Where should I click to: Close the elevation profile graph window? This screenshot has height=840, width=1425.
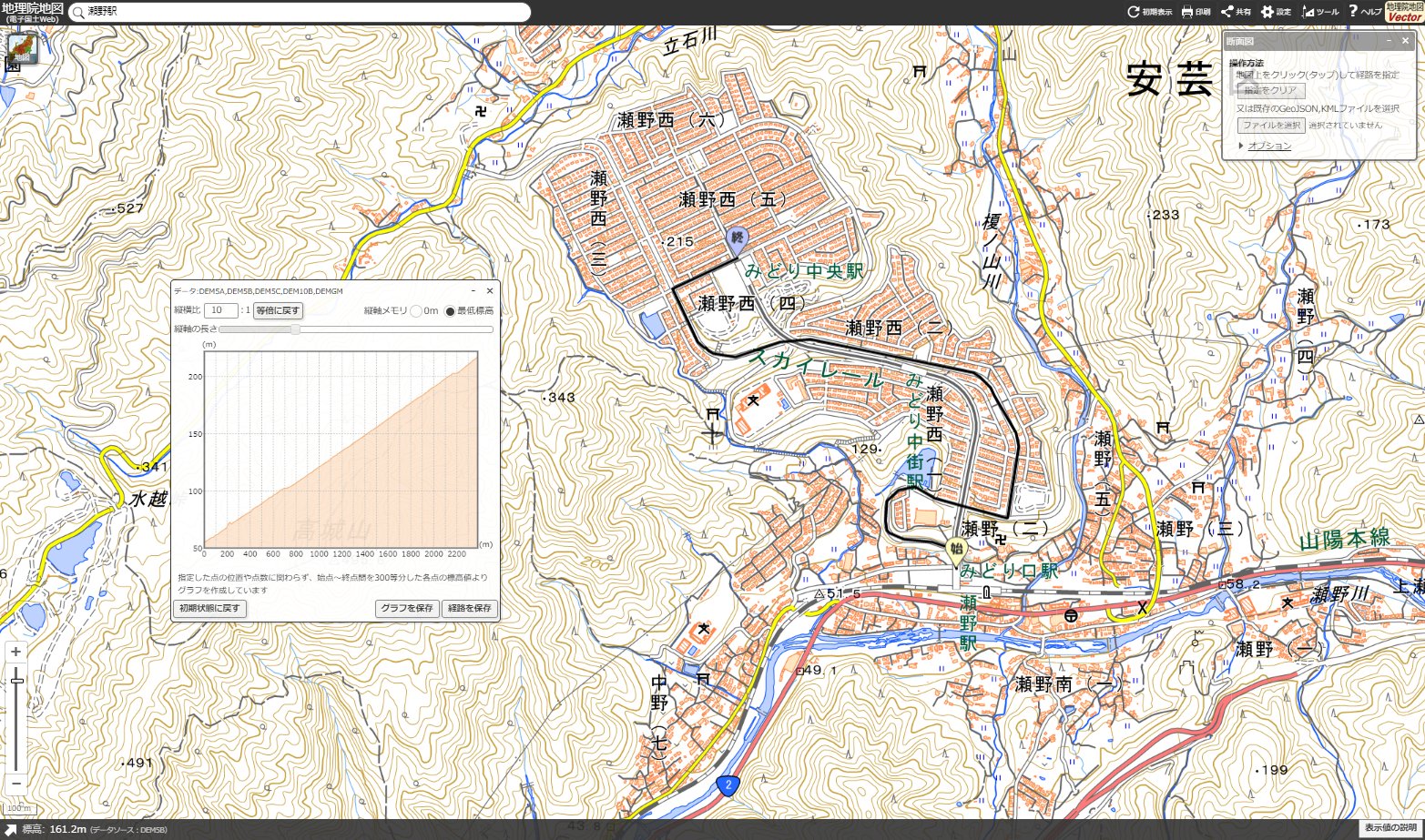click(x=490, y=291)
